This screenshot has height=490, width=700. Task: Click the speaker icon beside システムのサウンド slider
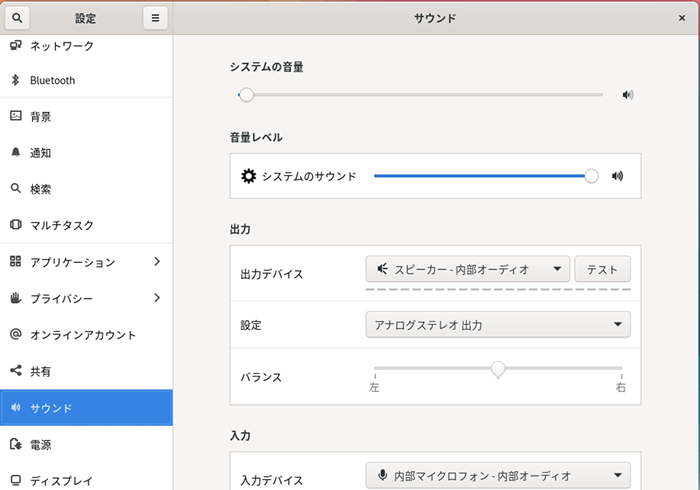(x=617, y=177)
